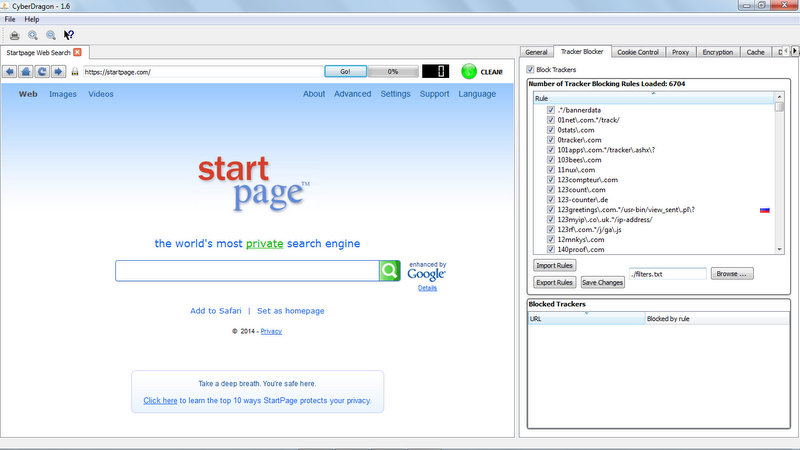
Task: Switch to the General tab
Action: tap(536, 52)
